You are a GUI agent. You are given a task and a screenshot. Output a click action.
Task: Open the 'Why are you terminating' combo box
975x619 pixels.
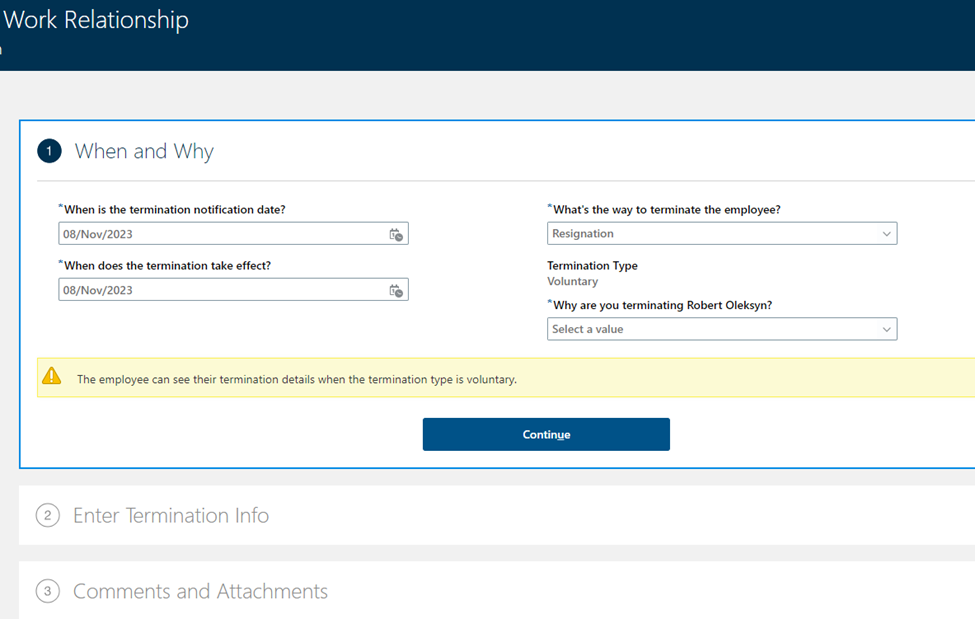click(x=722, y=329)
